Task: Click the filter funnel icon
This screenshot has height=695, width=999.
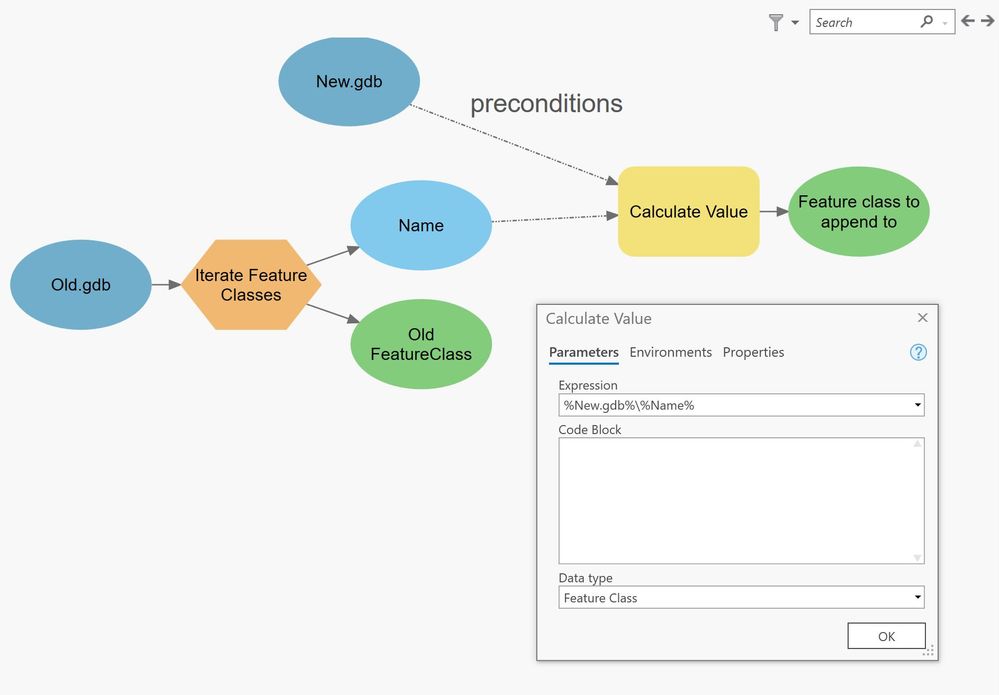Action: [x=775, y=22]
